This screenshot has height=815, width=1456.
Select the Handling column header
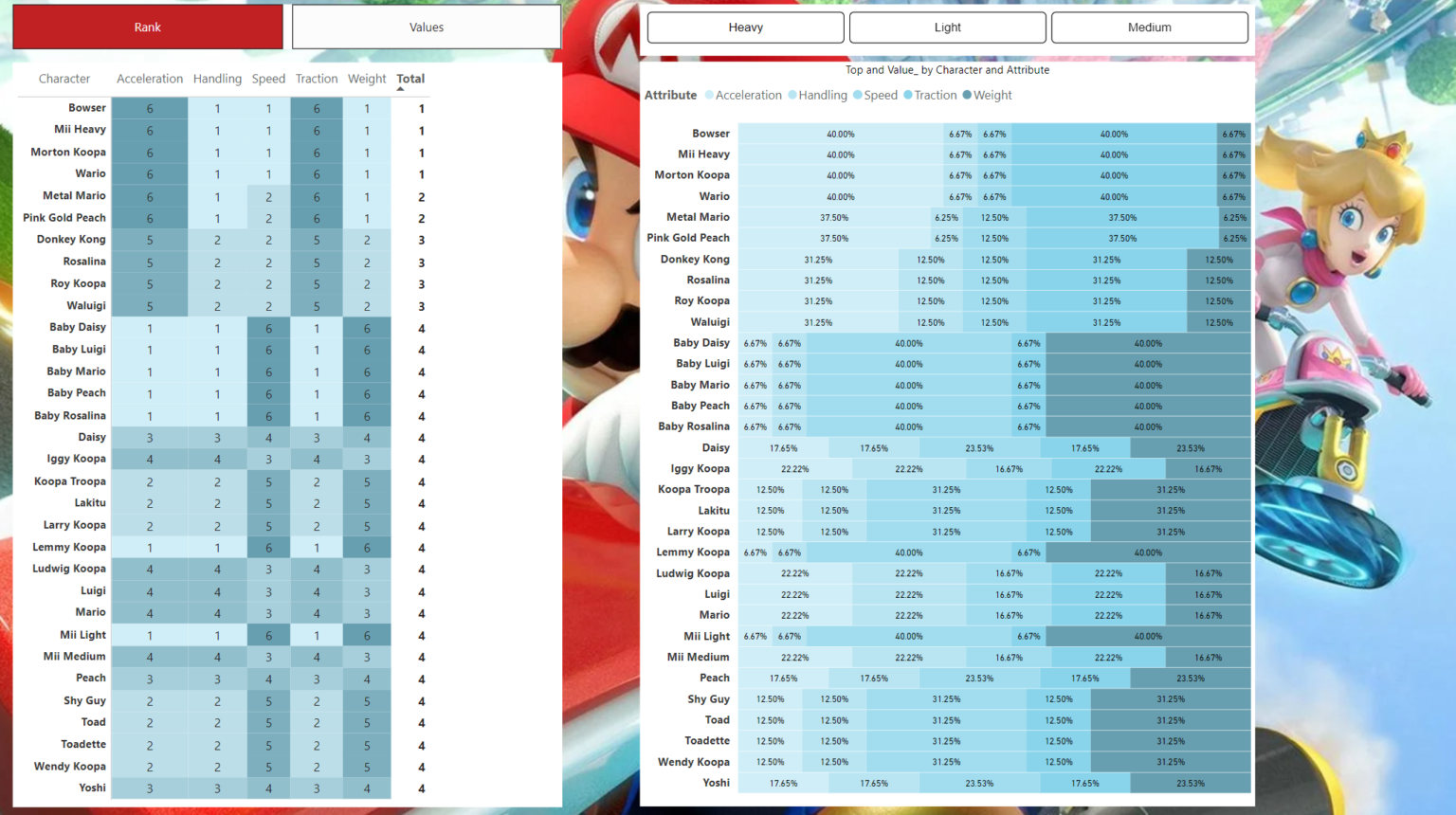pyautogui.click(x=217, y=79)
